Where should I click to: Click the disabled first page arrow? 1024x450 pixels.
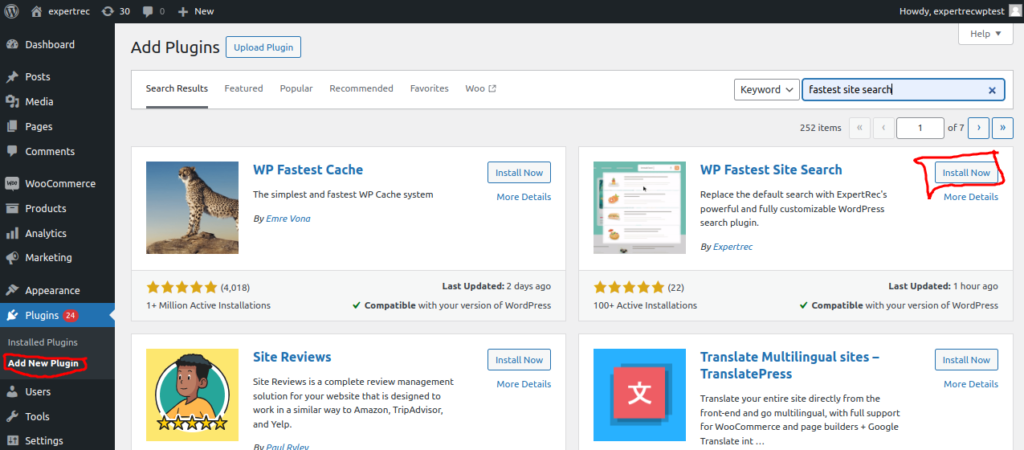tap(859, 128)
